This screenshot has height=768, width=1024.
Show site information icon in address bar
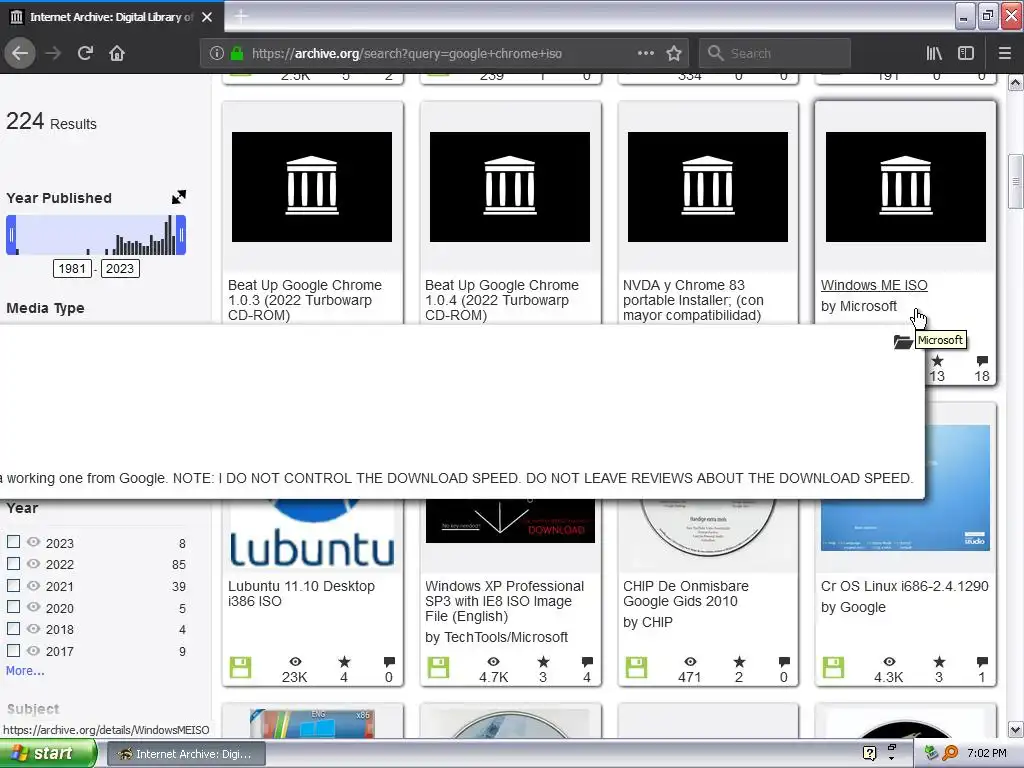[x=216, y=54]
